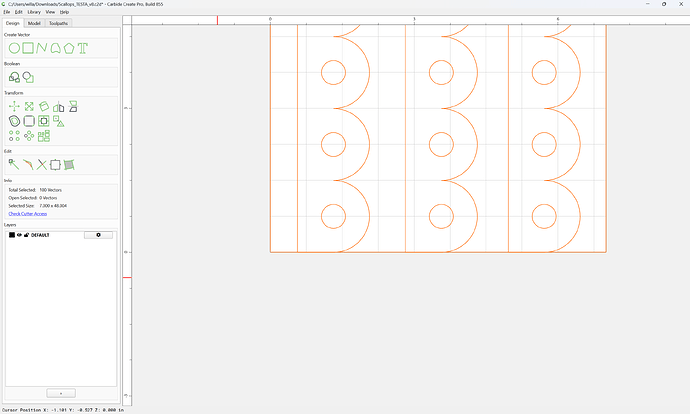Open the Corner rounding tool
Screen dimensions: 690x414
pos(29,121)
